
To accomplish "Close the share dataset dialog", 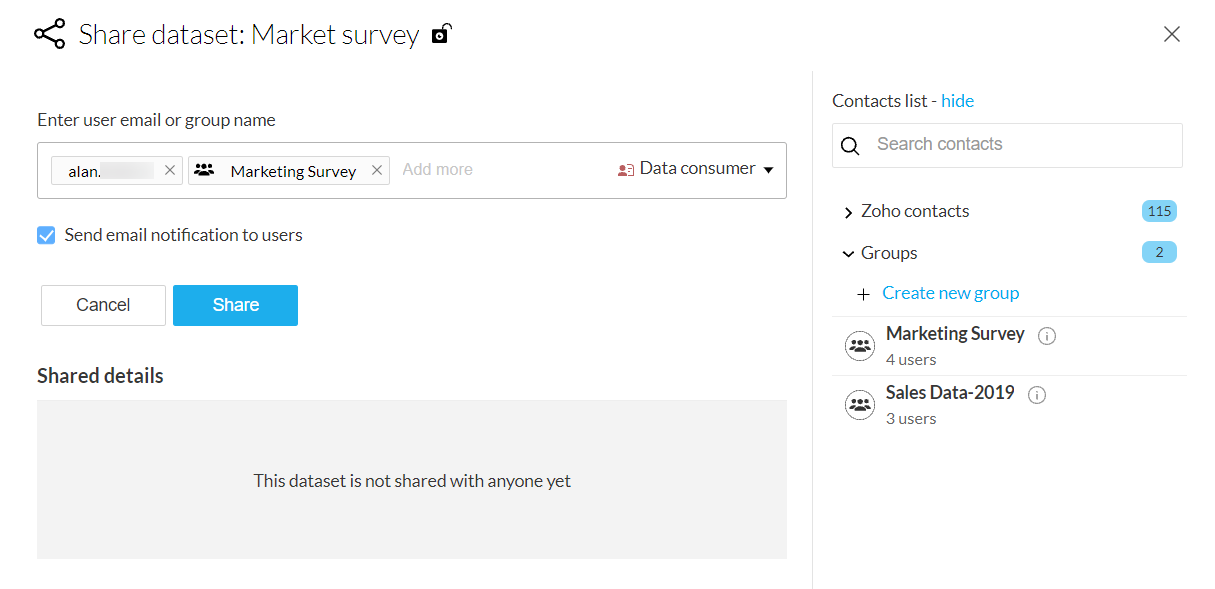I will click(1172, 34).
